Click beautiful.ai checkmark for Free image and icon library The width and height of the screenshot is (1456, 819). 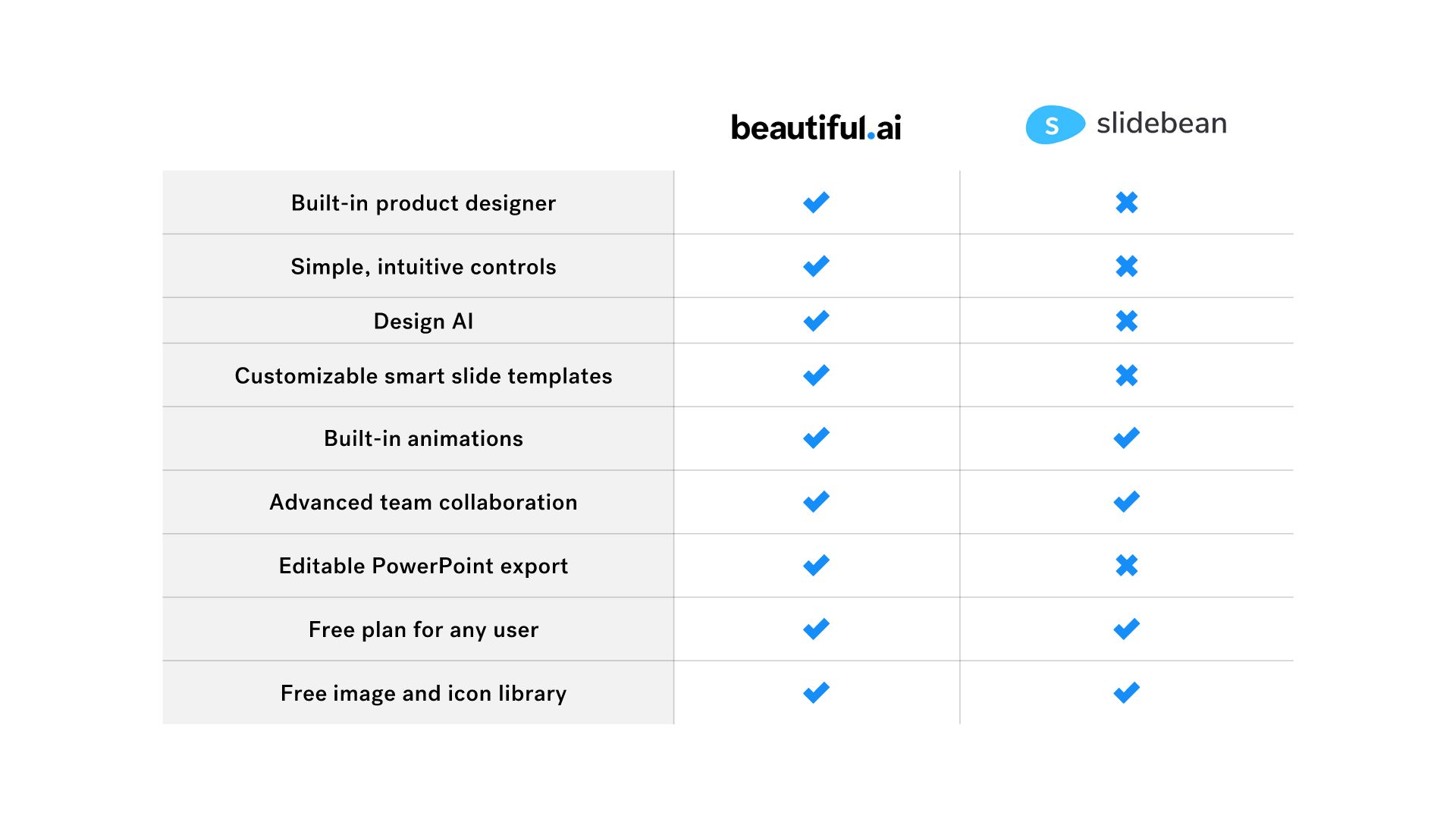click(x=817, y=692)
